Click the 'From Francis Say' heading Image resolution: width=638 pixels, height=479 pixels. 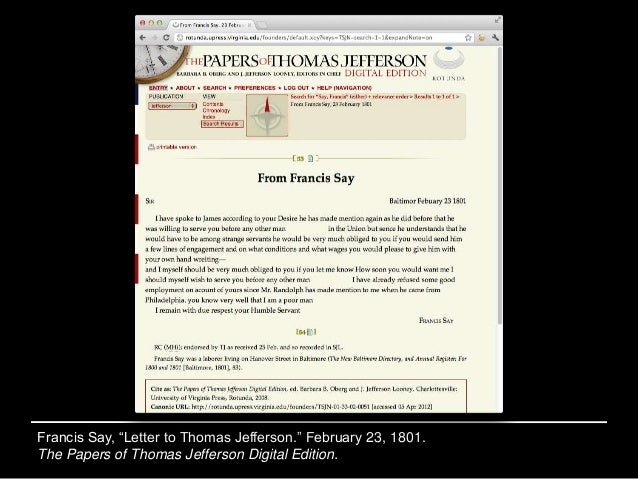point(306,178)
